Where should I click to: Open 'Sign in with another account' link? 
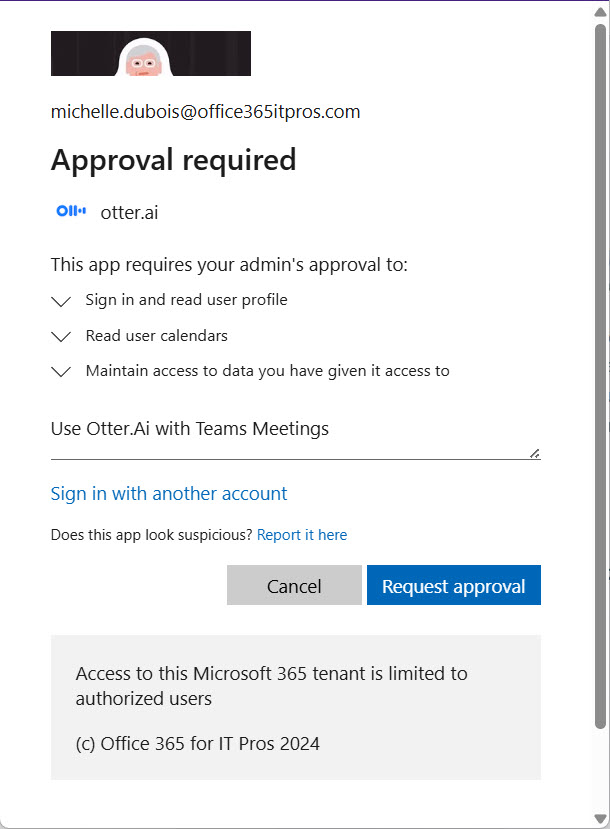point(169,493)
